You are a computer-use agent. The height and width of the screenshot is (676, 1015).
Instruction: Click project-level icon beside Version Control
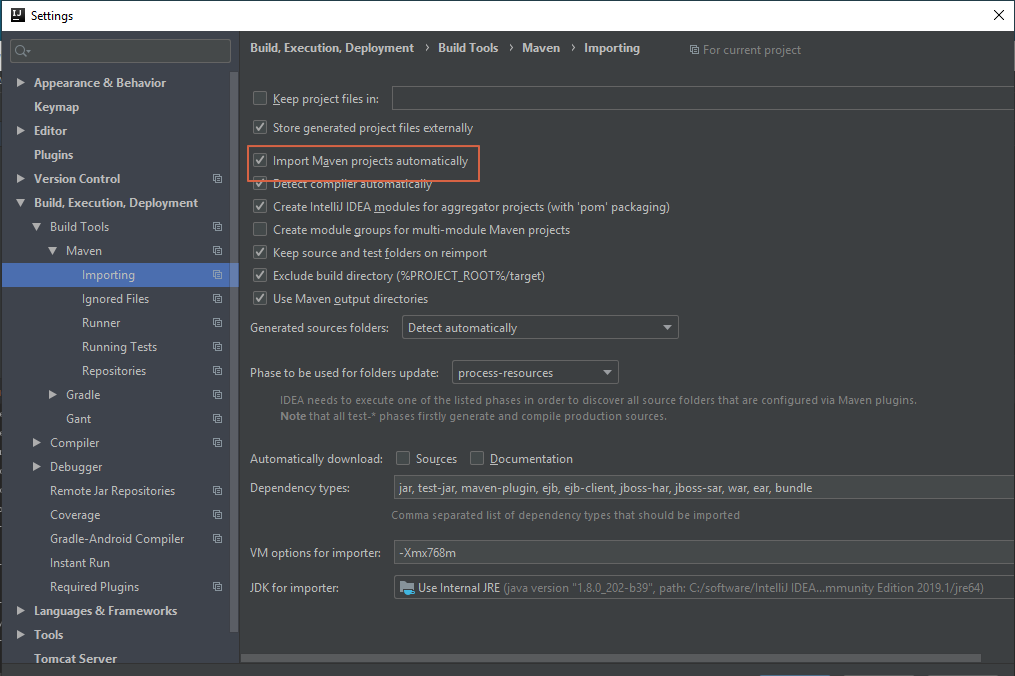point(218,179)
